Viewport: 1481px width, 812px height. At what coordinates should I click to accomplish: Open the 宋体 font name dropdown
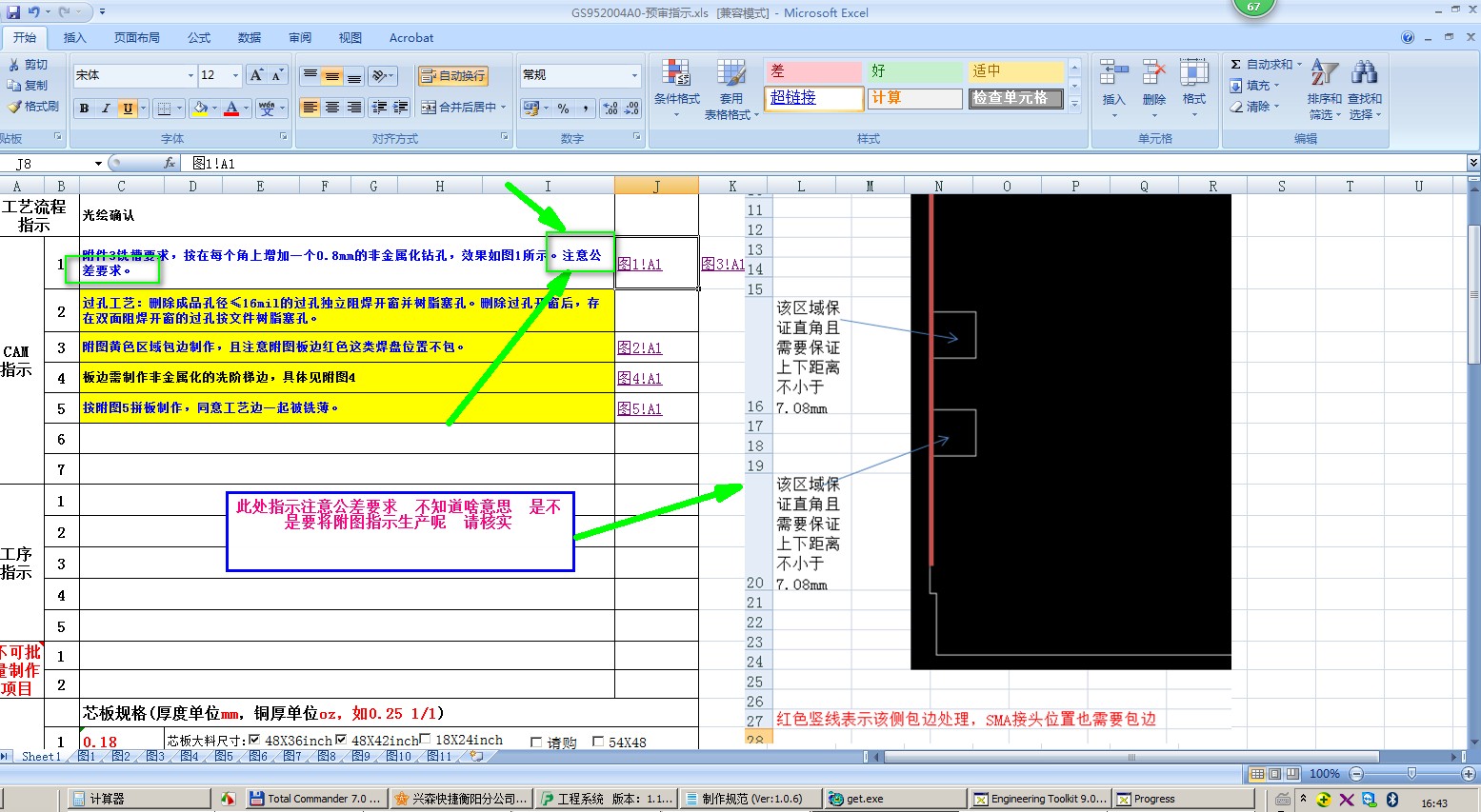tap(190, 75)
